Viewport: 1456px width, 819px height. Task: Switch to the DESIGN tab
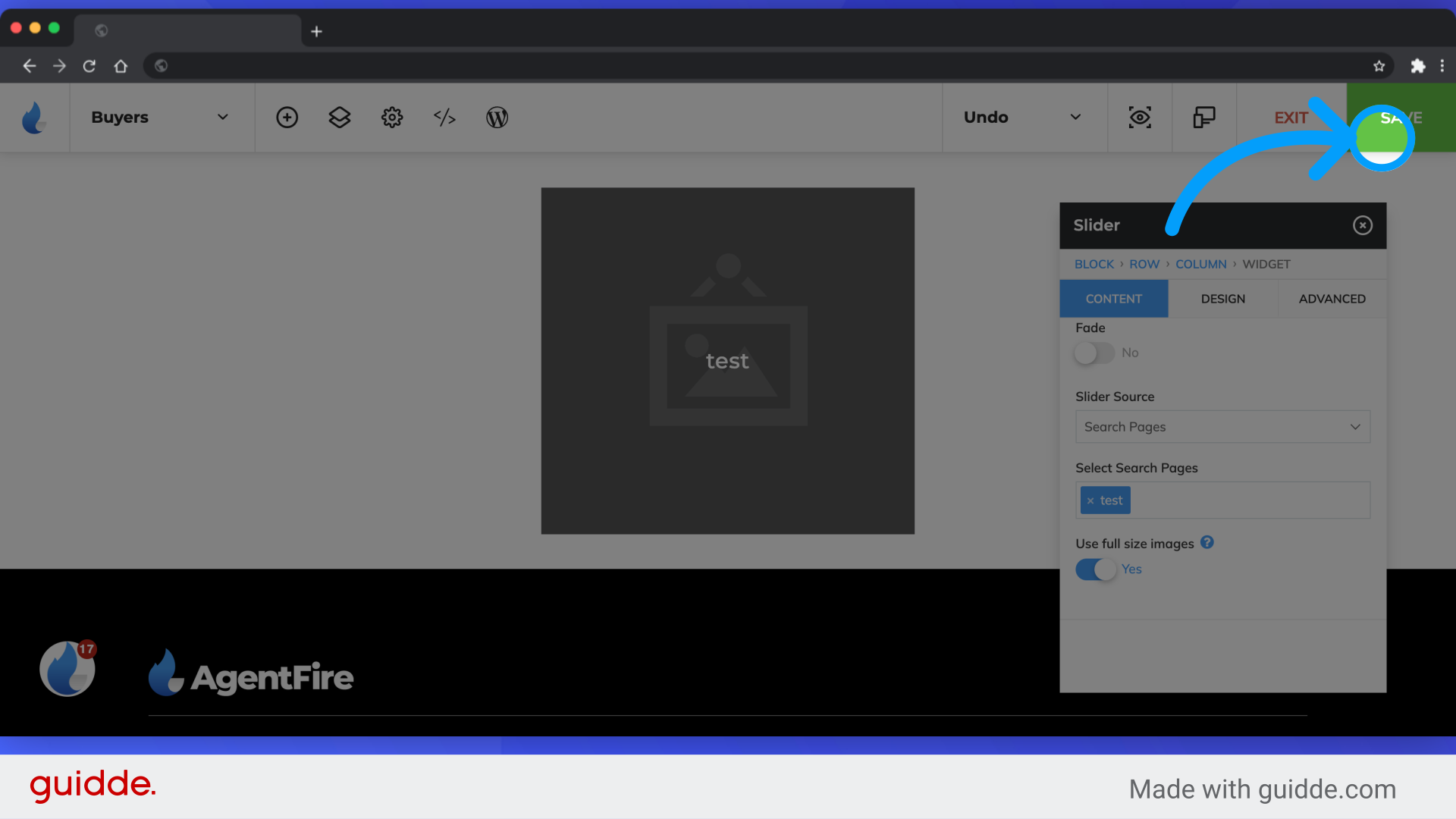point(1222,299)
